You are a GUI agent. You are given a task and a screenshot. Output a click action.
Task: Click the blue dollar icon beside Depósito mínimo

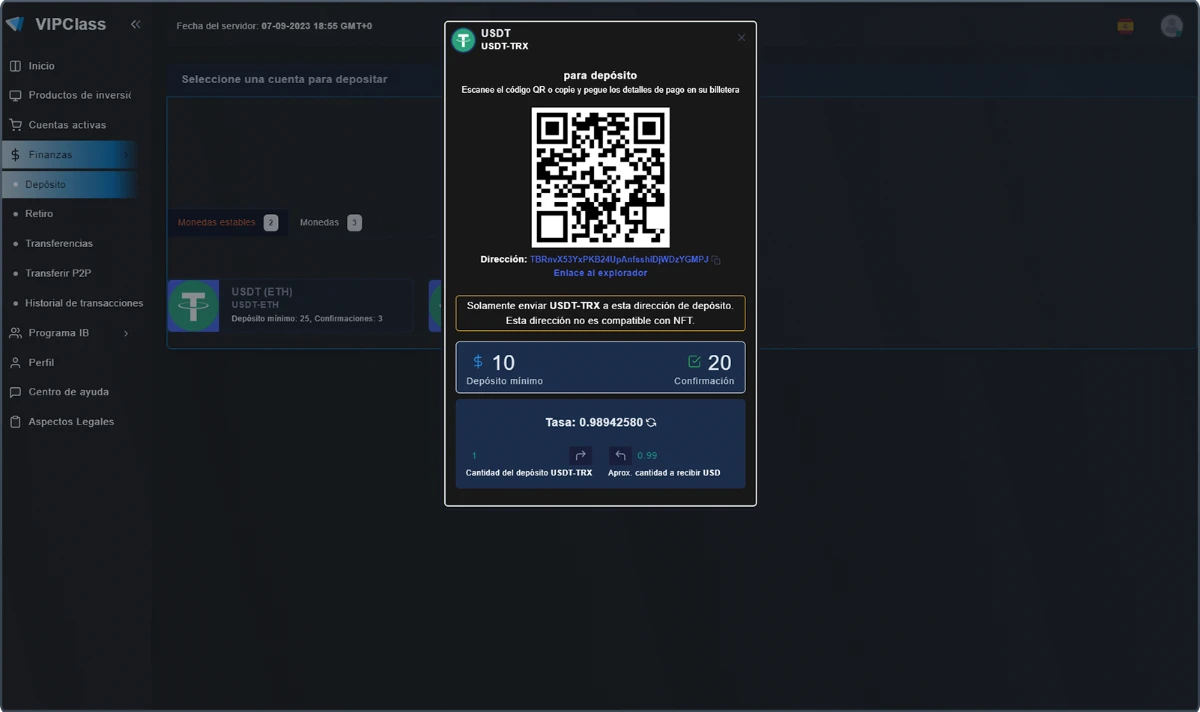[x=478, y=362]
